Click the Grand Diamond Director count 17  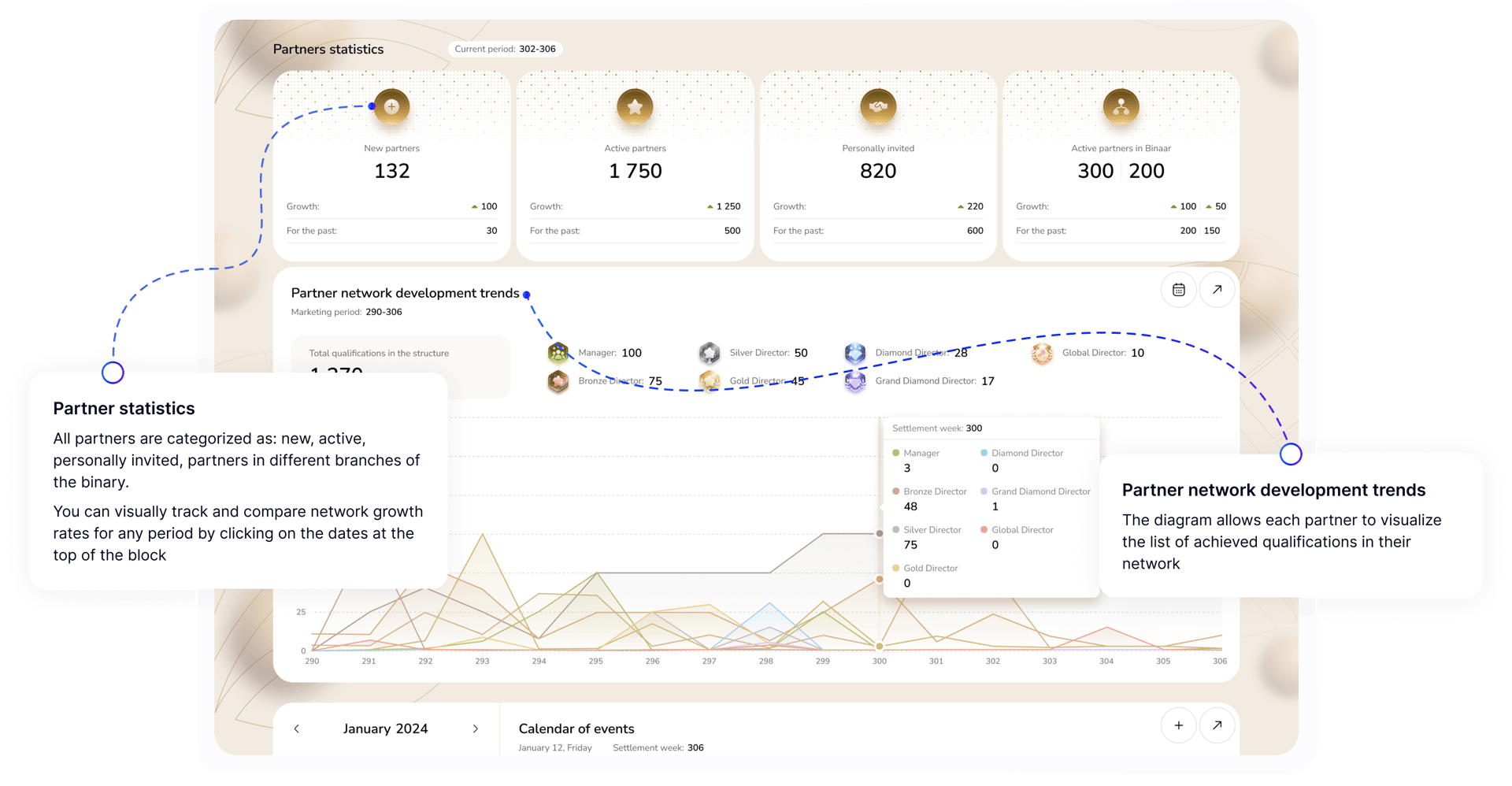click(988, 381)
